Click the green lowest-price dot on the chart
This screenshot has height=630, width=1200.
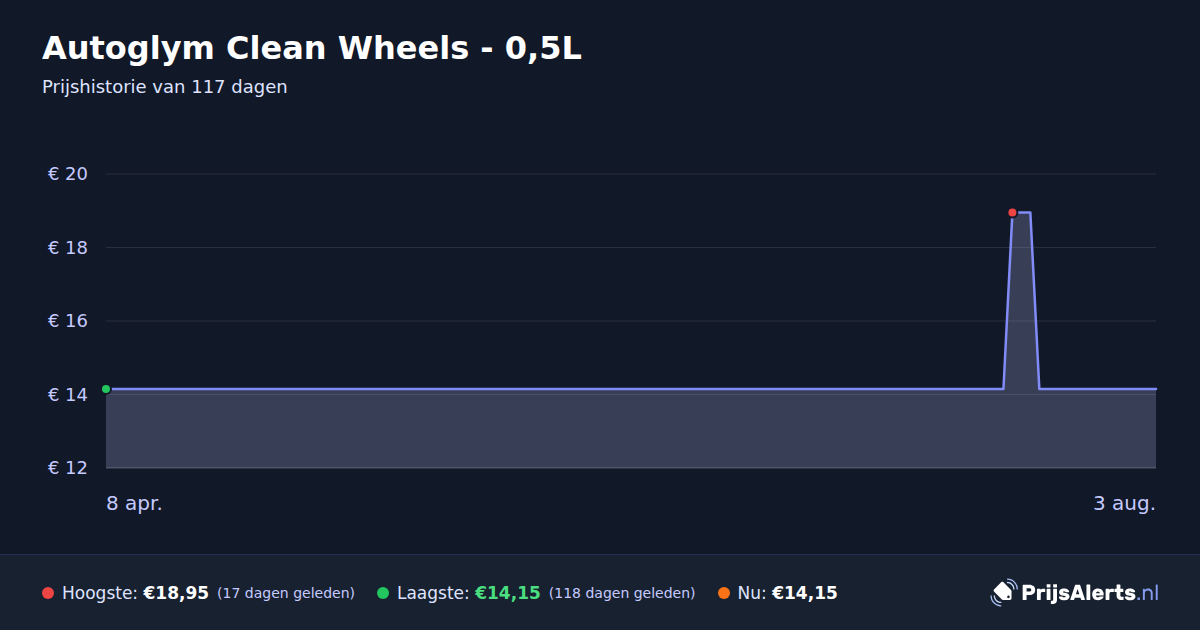click(106, 389)
